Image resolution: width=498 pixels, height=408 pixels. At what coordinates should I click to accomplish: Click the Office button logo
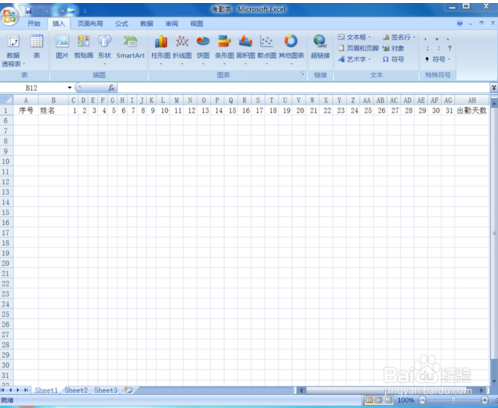point(9,15)
